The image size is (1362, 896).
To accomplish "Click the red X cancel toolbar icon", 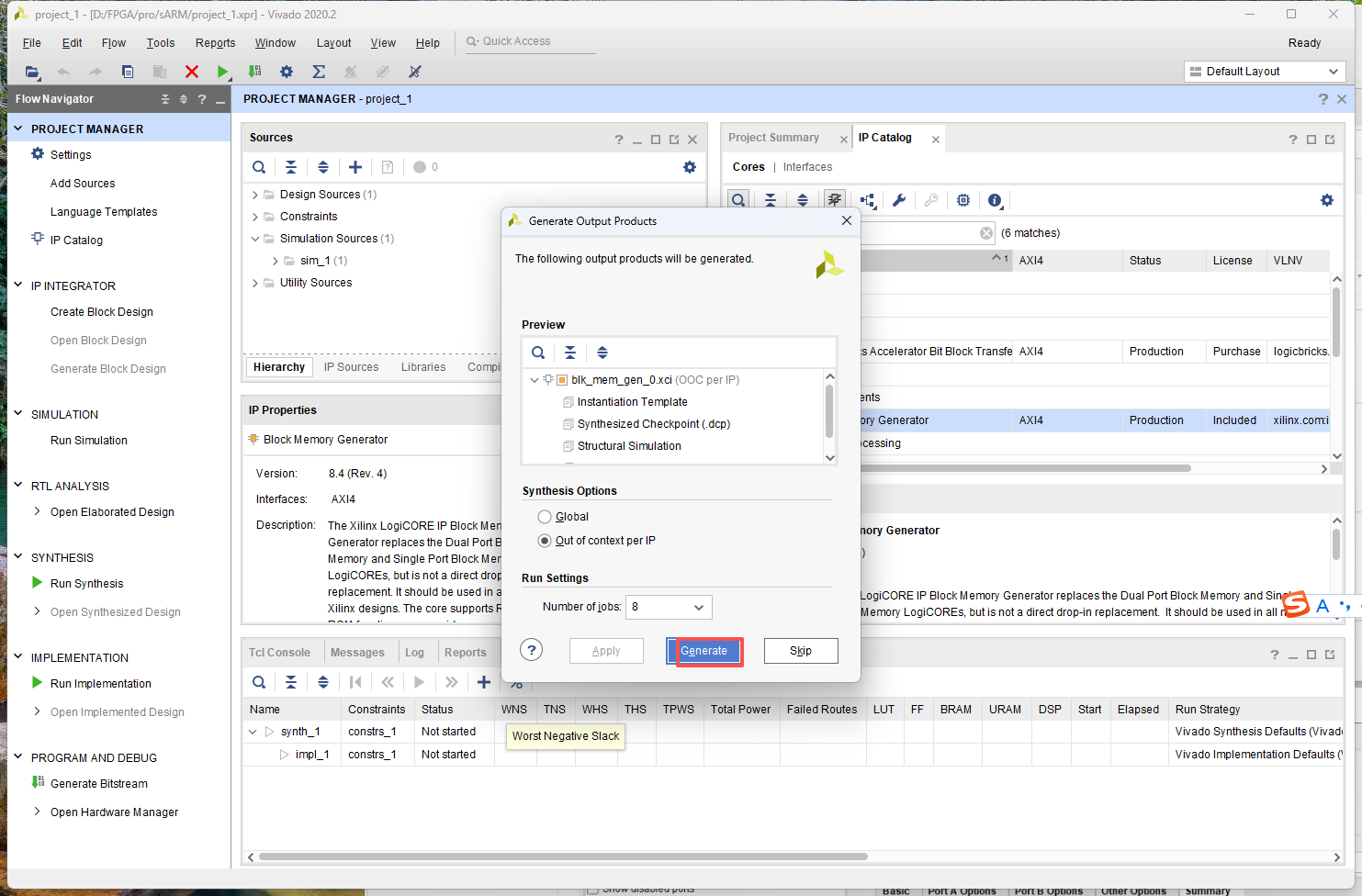I will click(191, 72).
